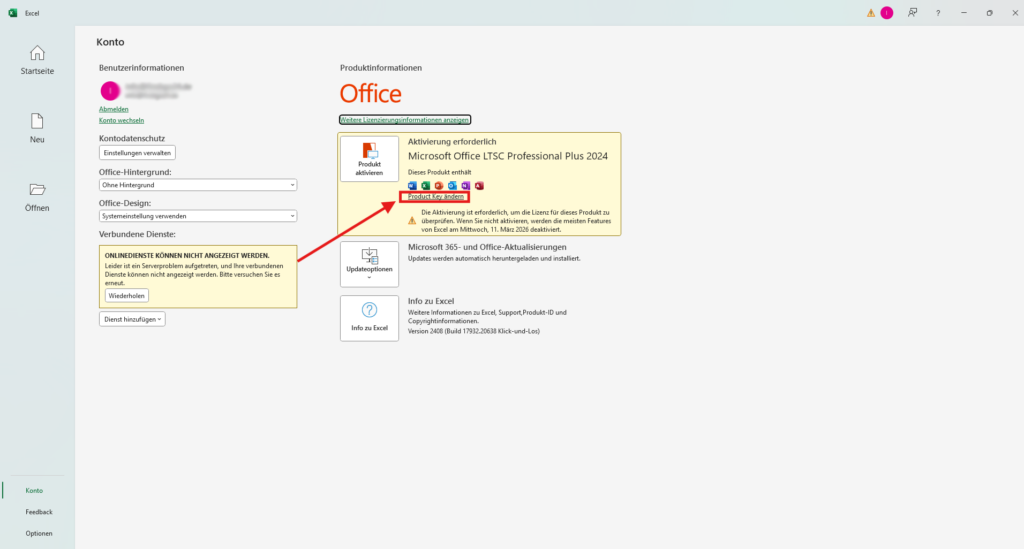The width and height of the screenshot is (1024, 549).
Task: Click the pink account avatar in title bar
Action: point(886,13)
